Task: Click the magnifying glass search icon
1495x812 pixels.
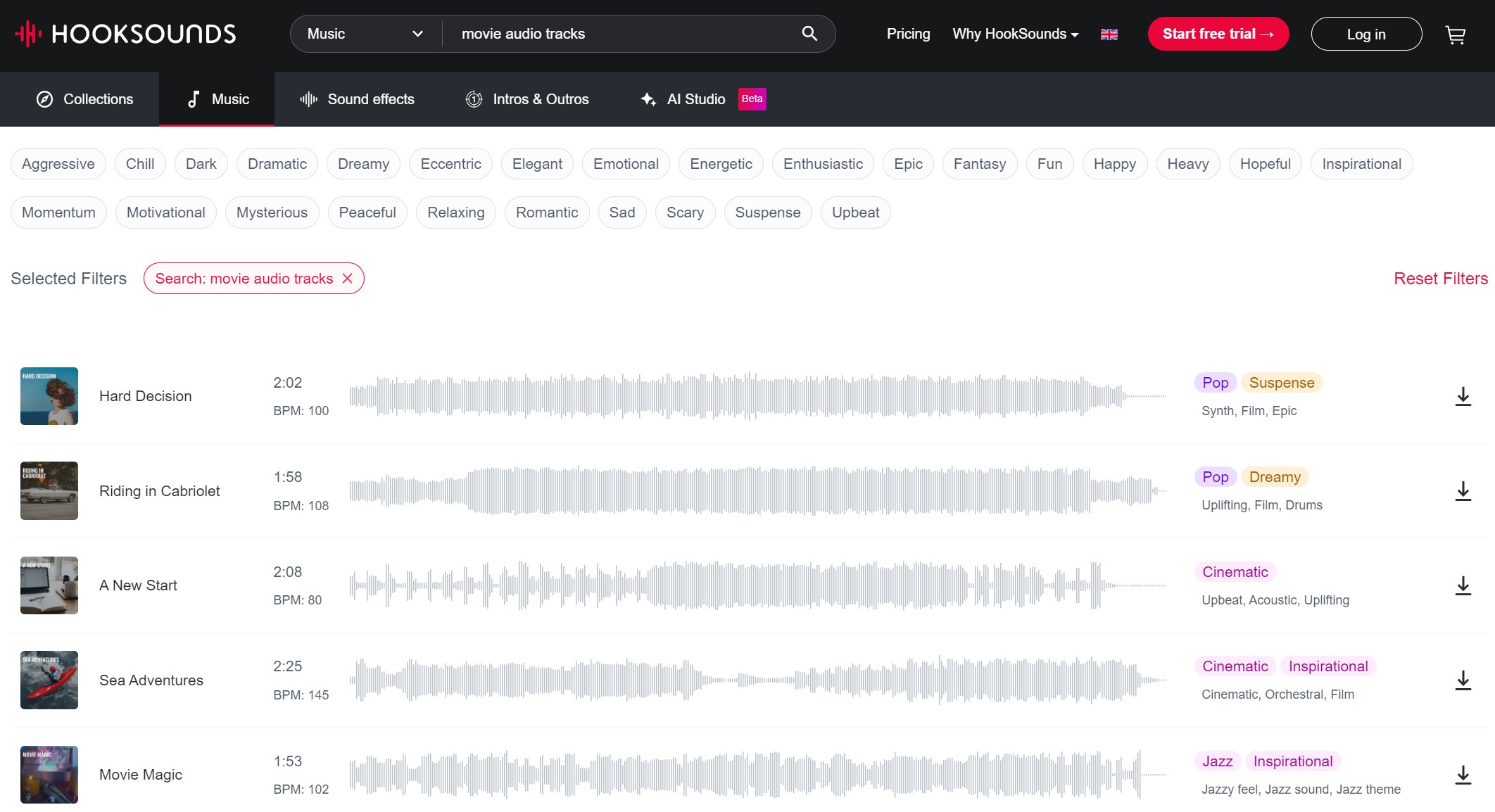Action: pyautogui.click(x=808, y=33)
